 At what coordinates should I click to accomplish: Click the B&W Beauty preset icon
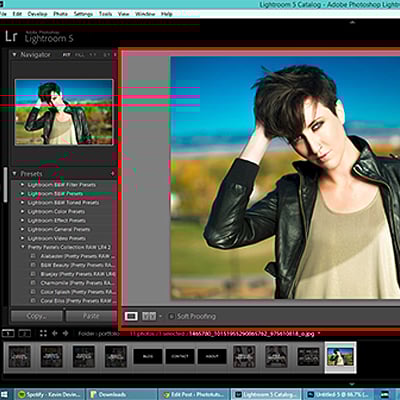(33, 265)
